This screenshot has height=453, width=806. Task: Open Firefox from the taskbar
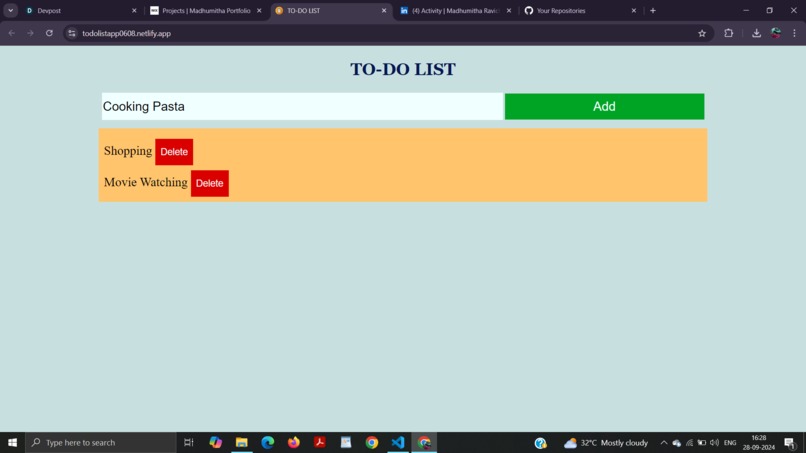tap(294, 442)
